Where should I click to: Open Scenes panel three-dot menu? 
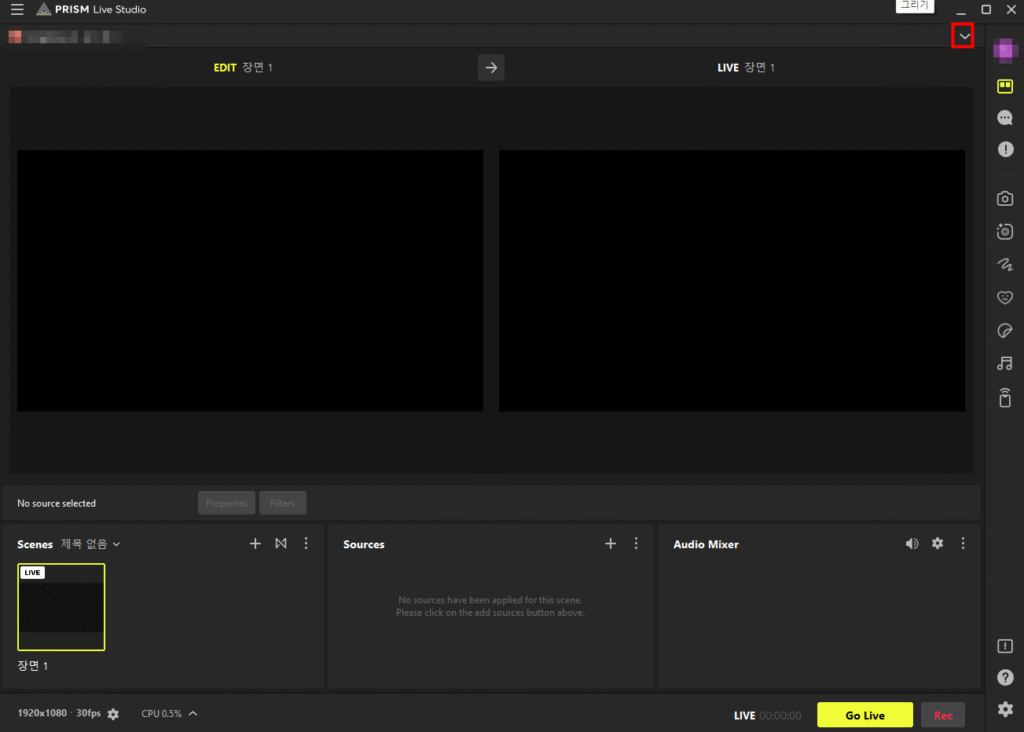306,543
